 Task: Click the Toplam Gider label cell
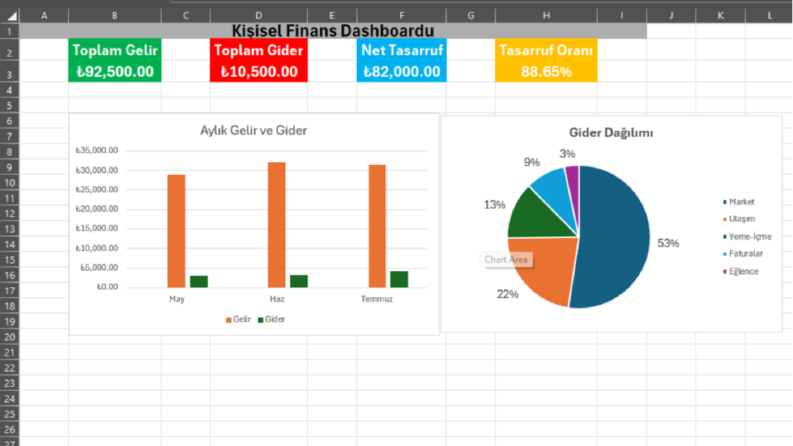point(258,50)
